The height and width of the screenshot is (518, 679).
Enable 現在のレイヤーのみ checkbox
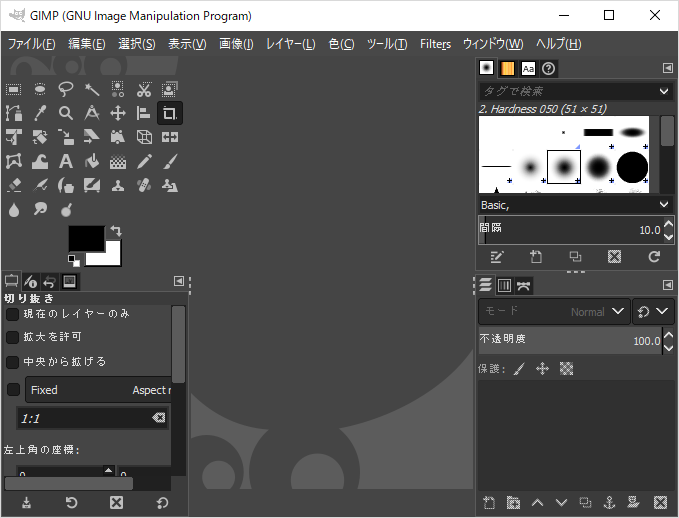pyautogui.click(x=13, y=314)
